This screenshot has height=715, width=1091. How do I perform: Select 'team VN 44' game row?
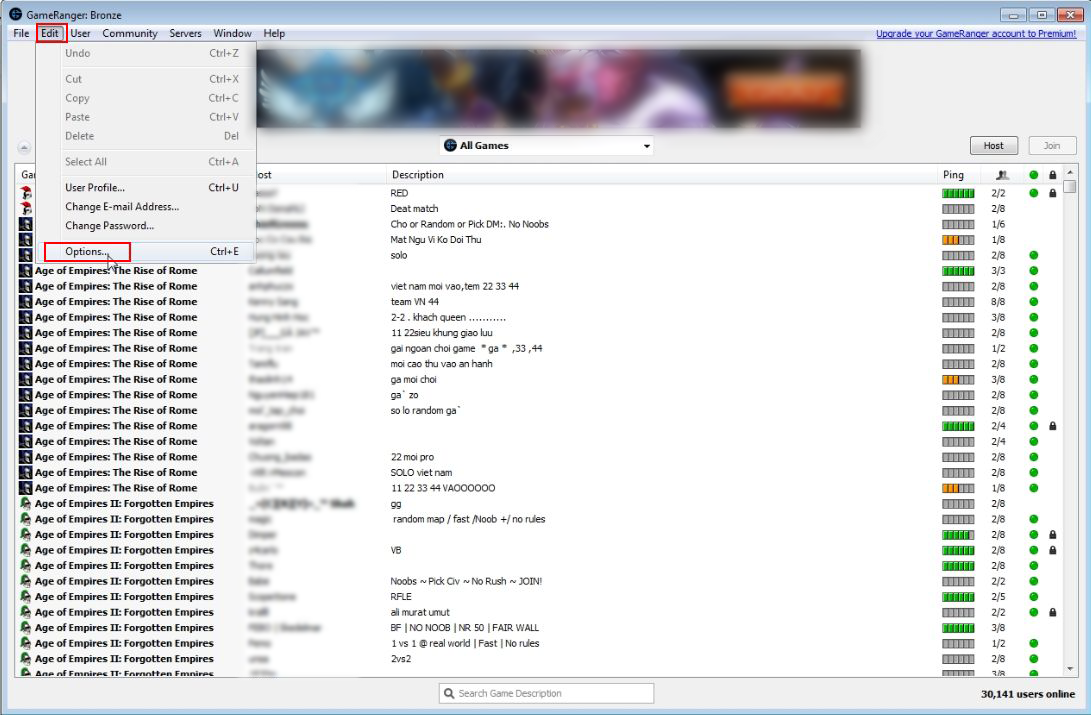point(539,302)
